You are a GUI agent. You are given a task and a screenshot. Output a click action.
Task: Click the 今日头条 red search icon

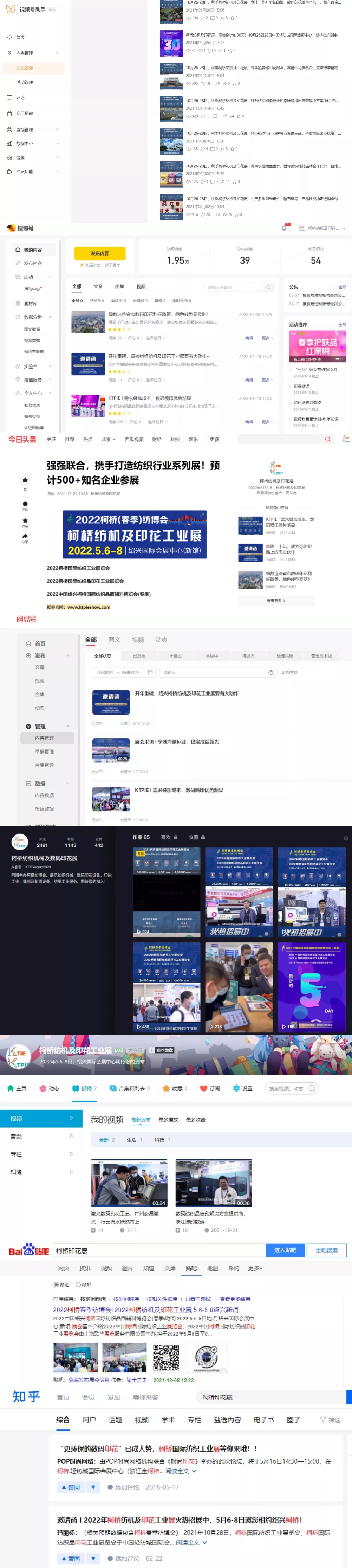pyautogui.click(x=328, y=439)
